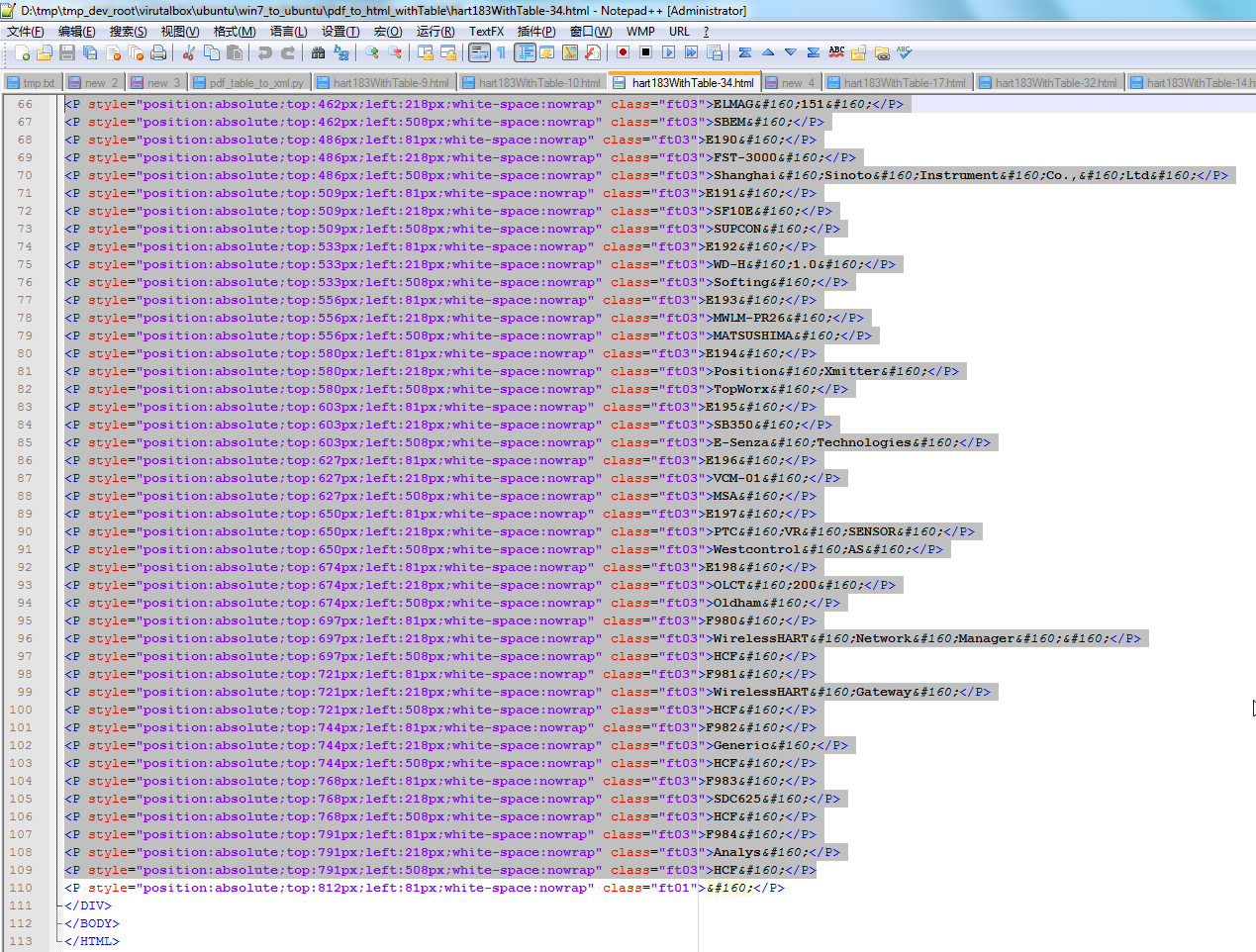
Task: Click the ABC checkmark icon
Action: pos(905,52)
